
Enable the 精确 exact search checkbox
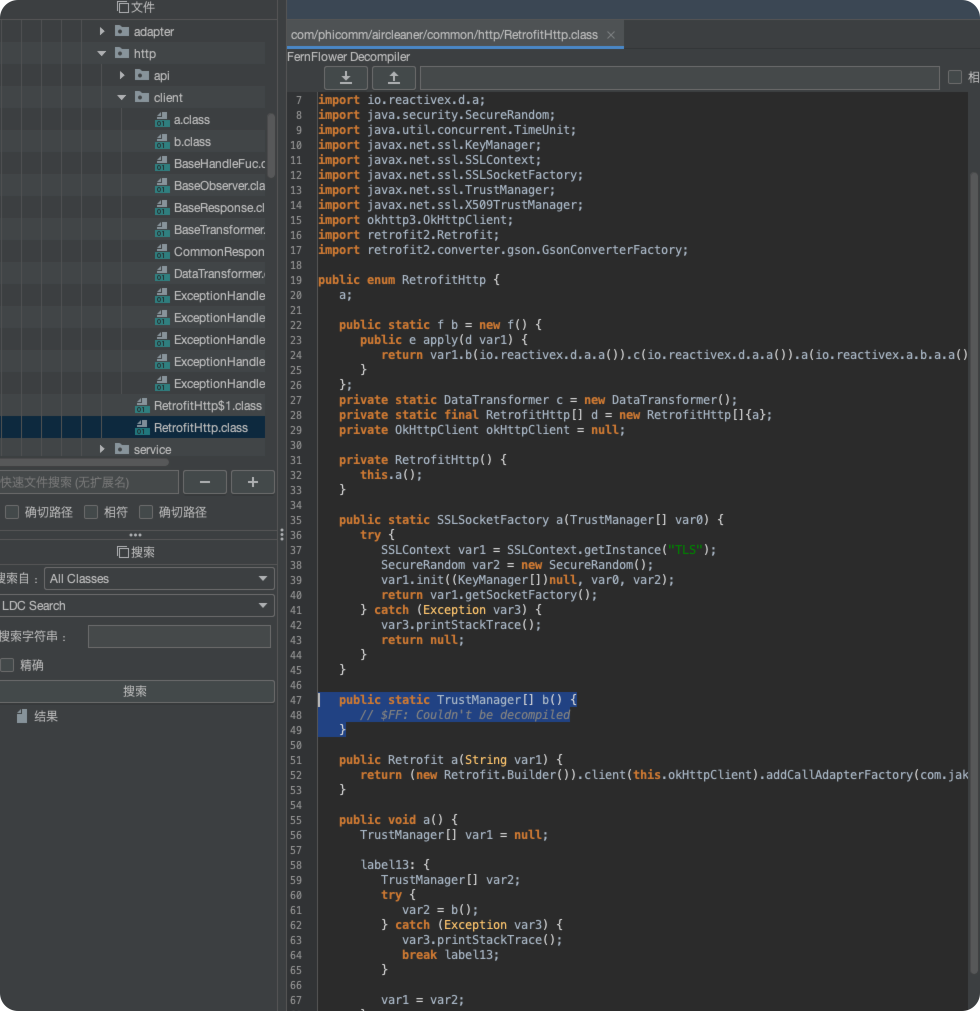click(x=8, y=665)
